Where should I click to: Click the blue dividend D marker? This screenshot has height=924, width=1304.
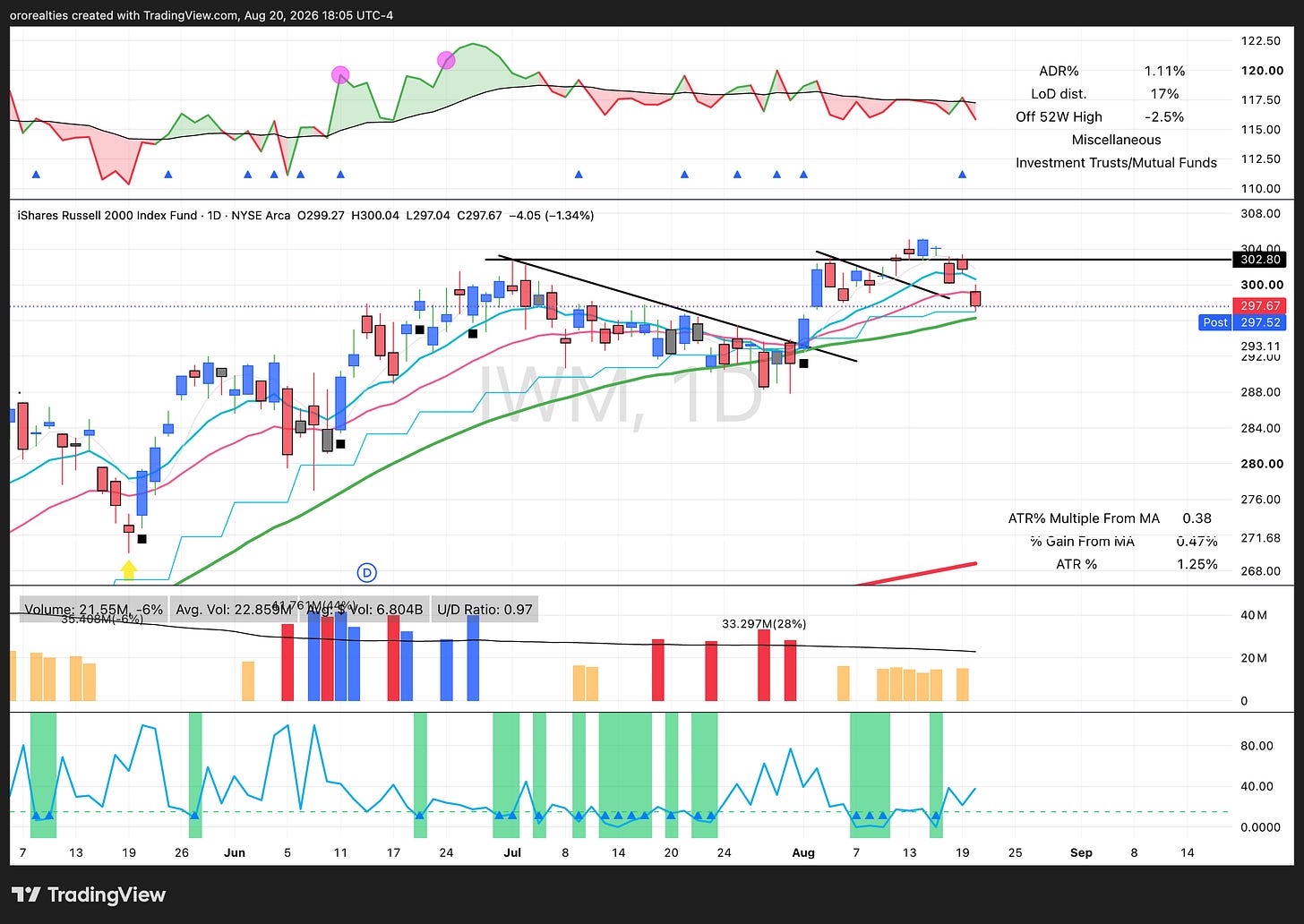(x=366, y=572)
